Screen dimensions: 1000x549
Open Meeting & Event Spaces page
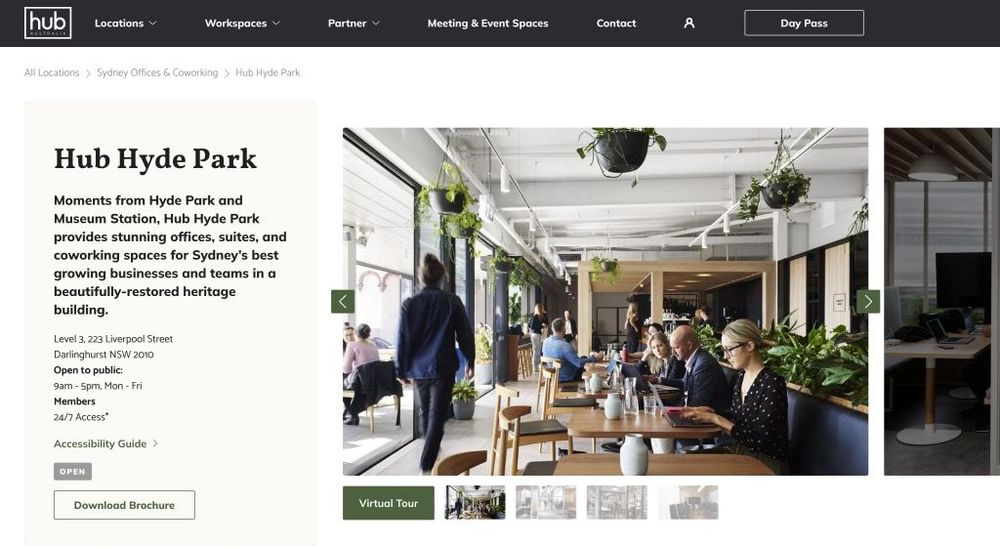(488, 23)
